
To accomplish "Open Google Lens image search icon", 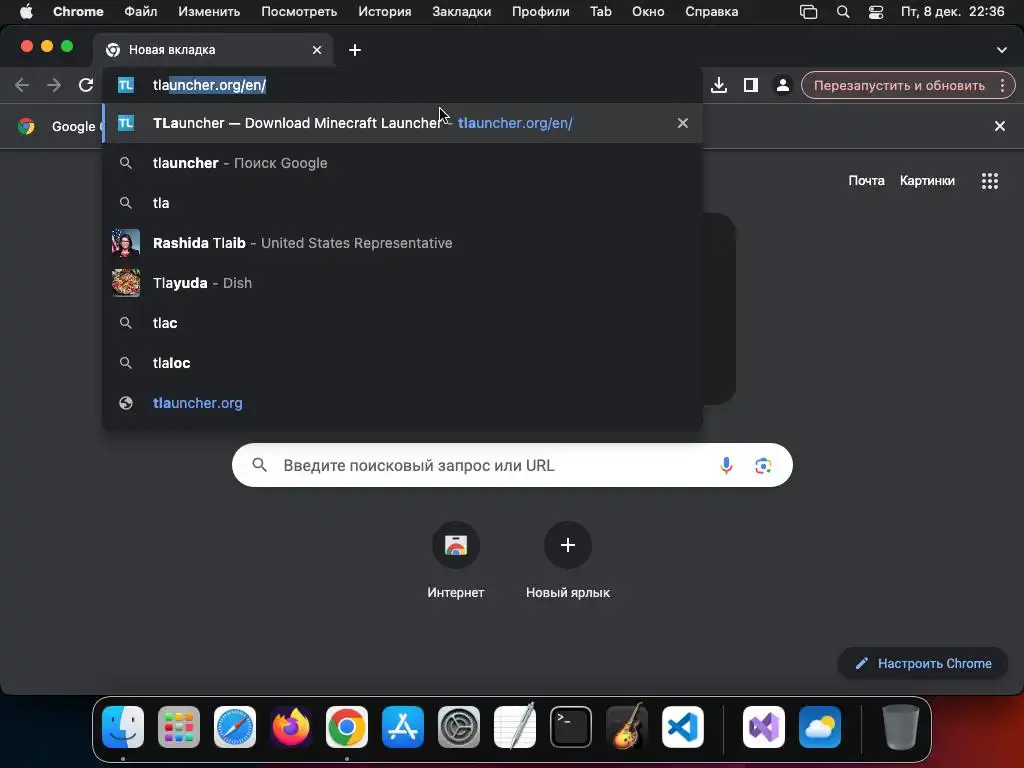I will tap(763, 465).
